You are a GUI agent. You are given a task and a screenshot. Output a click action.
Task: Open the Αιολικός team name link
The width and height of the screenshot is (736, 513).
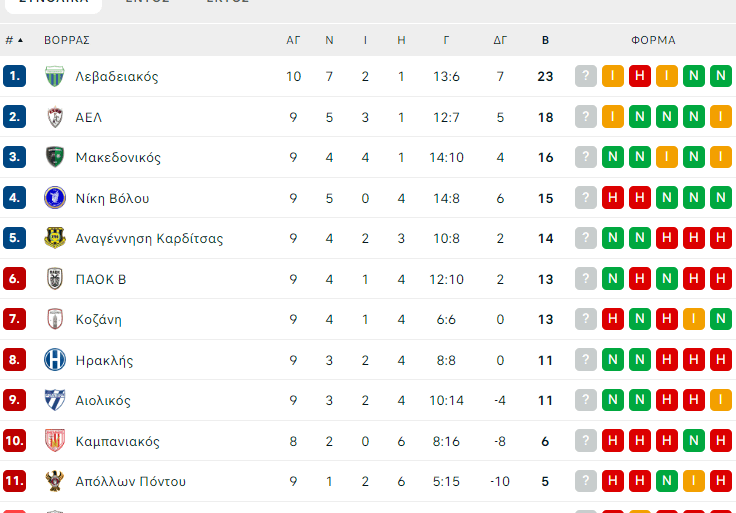coord(103,401)
